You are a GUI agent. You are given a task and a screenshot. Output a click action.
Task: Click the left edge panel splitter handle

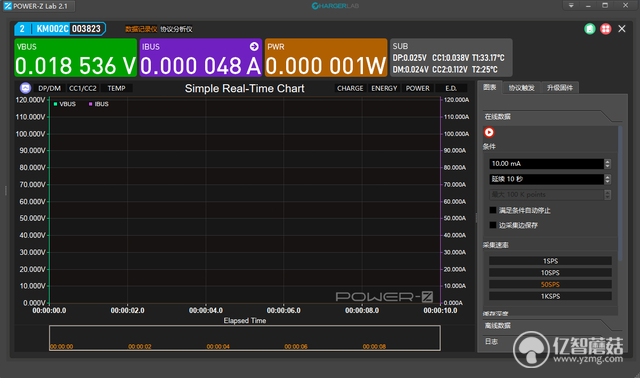point(6,190)
